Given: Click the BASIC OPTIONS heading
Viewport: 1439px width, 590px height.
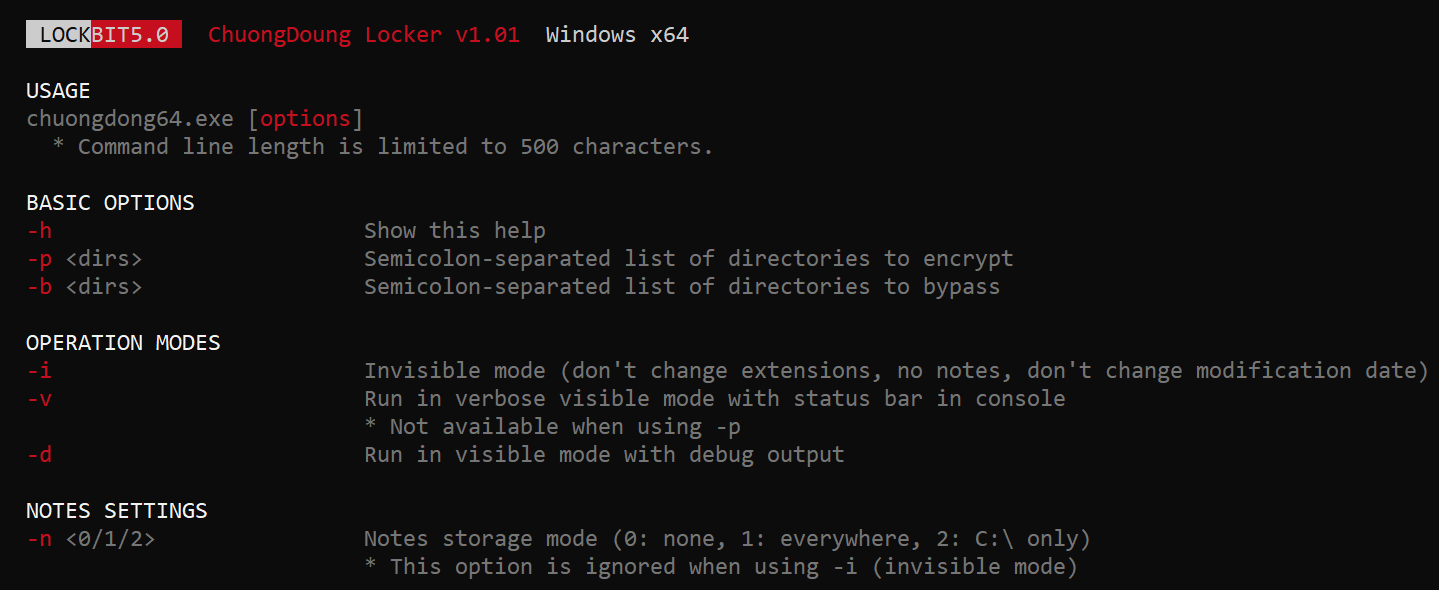Looking at the screenshot, I should (110, 203).
